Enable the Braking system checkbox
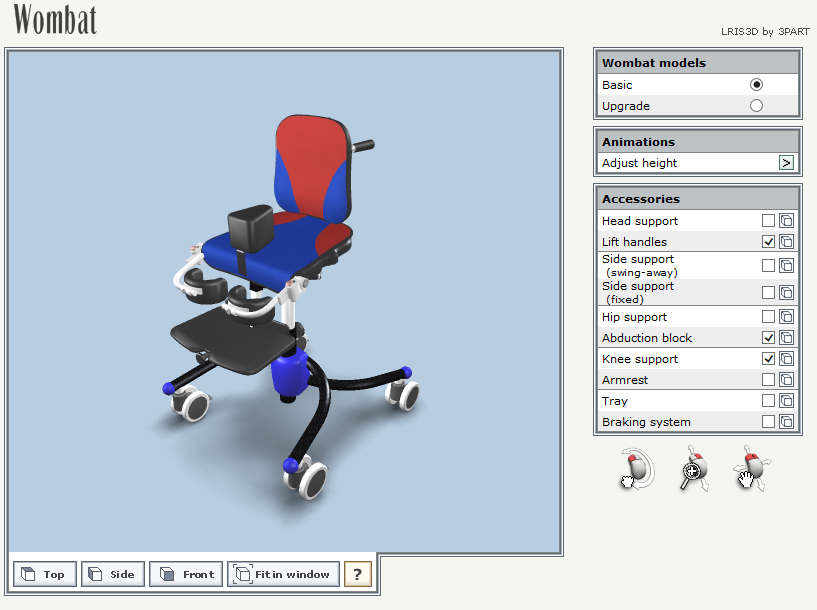817x610 pixels. click(768, 421)
